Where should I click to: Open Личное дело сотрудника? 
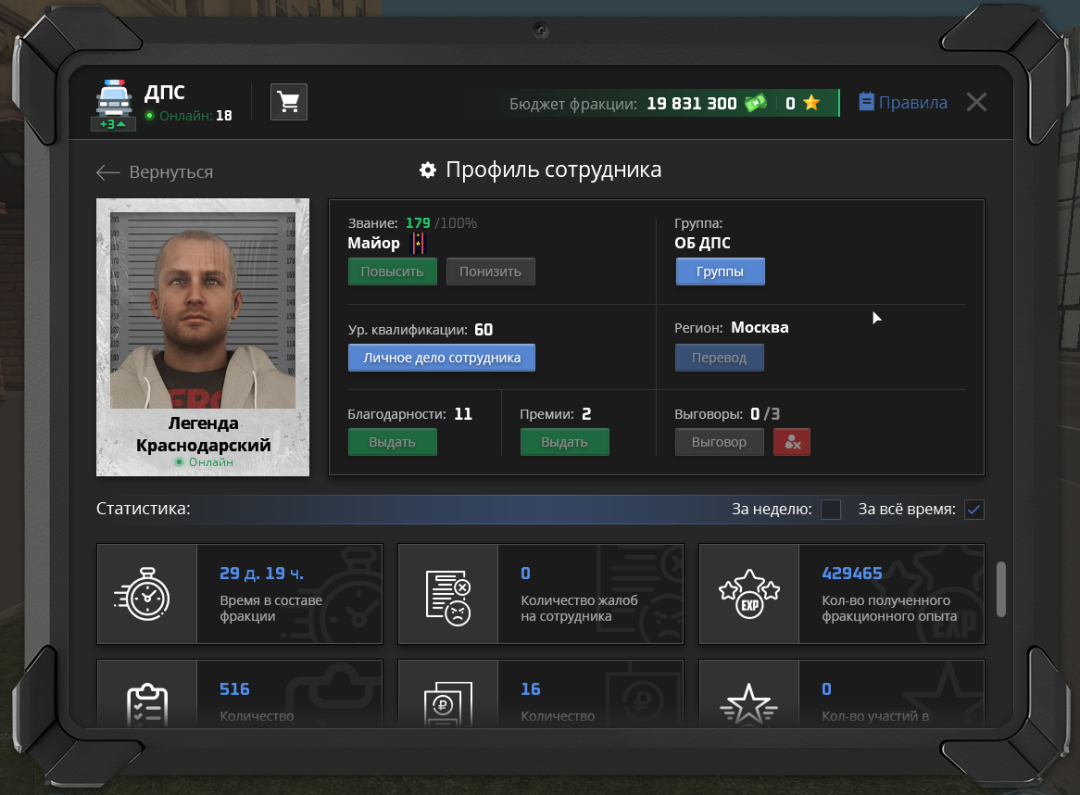click(x=442, y=358)
